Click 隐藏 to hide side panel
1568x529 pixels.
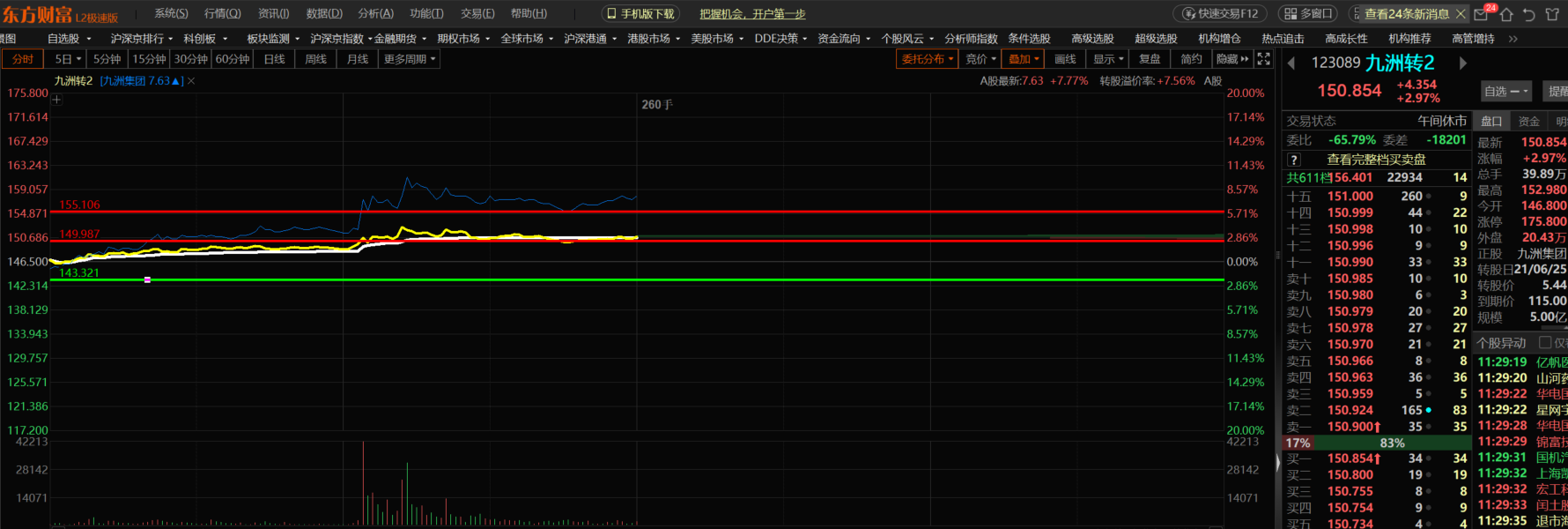[x=1232, y=59]
